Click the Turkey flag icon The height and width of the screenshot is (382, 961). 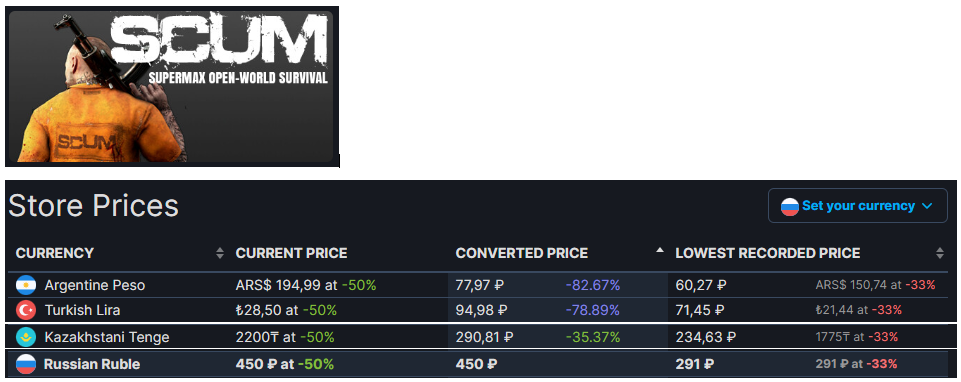point(26,310)
